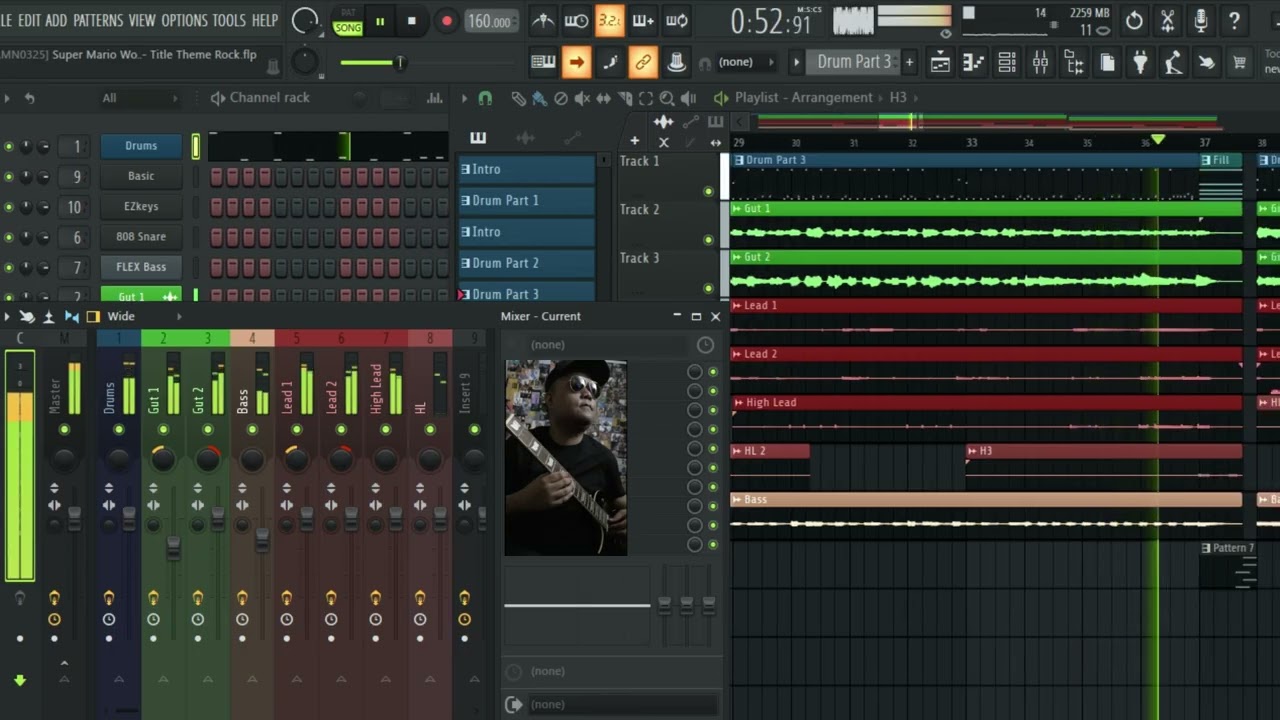Stop playback
Screen dimensions: 1280x720
(411, 21)
